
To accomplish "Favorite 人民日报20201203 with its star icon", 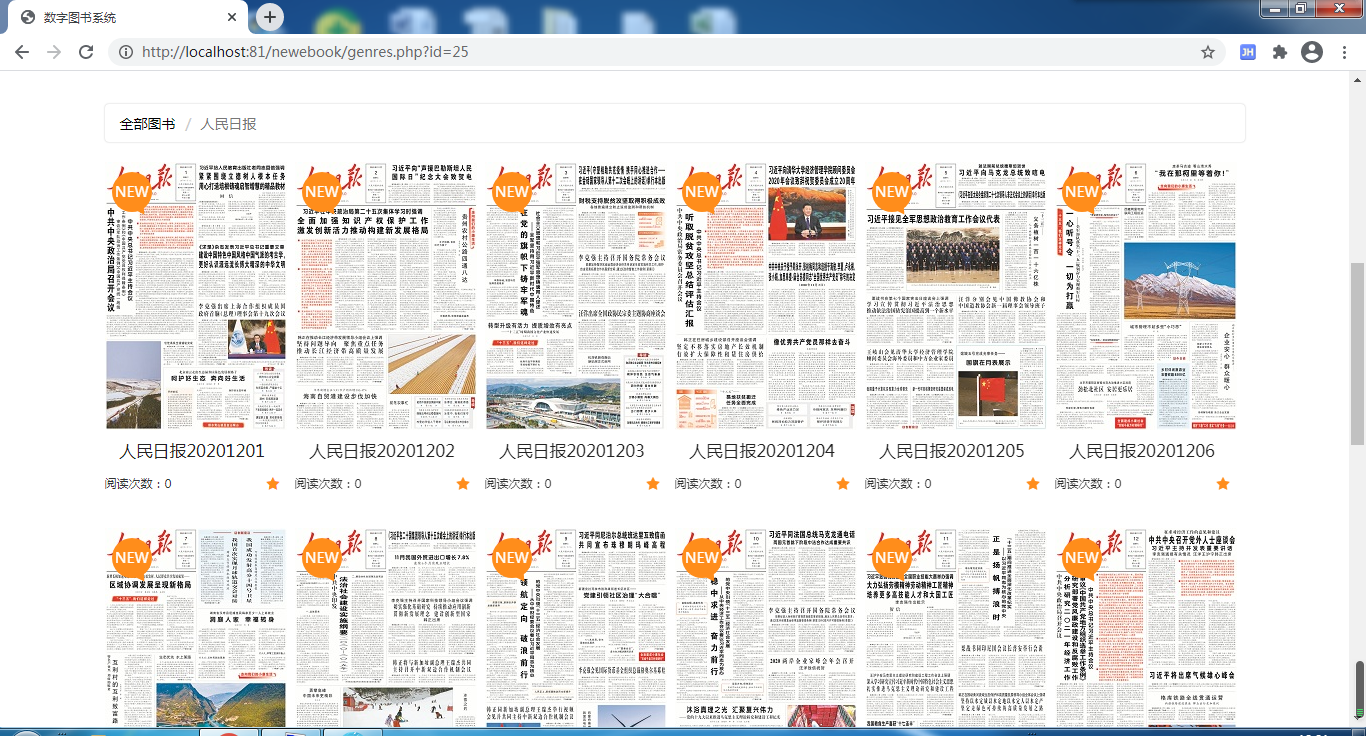I will (653, 484).
